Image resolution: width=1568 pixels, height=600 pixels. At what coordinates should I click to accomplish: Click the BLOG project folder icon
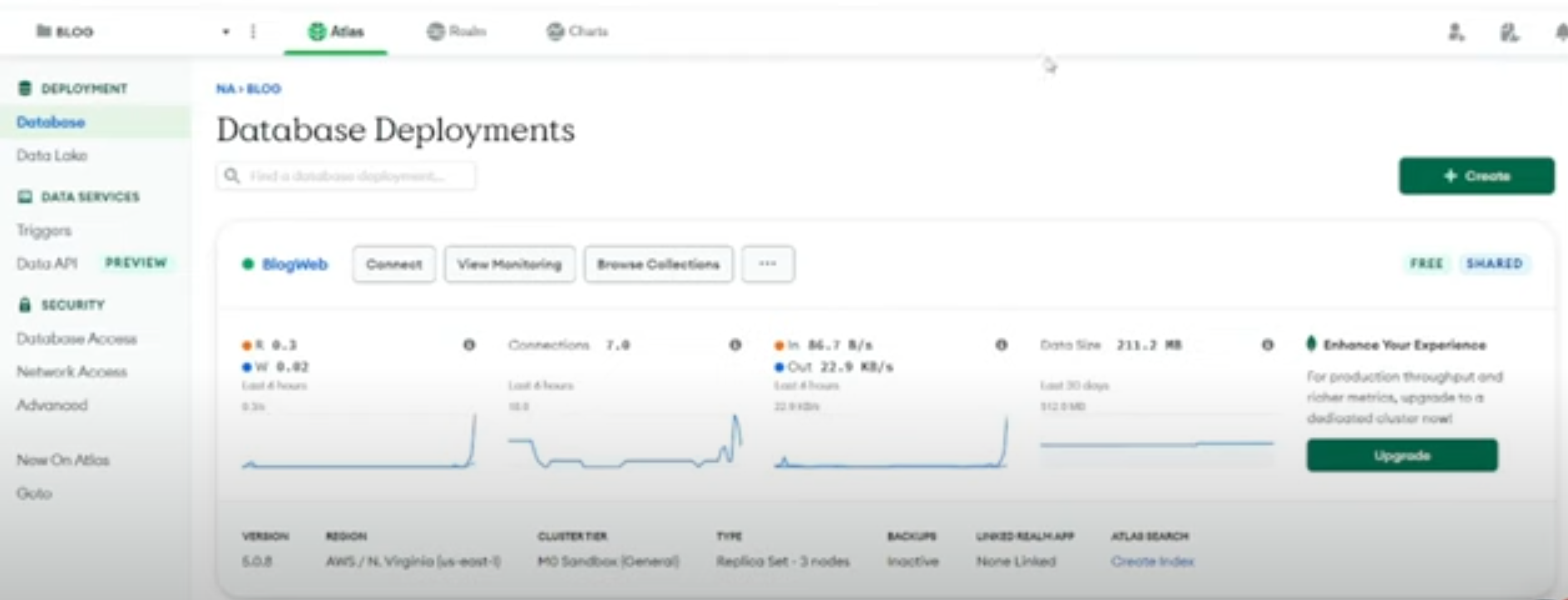[x=43, y=32]
